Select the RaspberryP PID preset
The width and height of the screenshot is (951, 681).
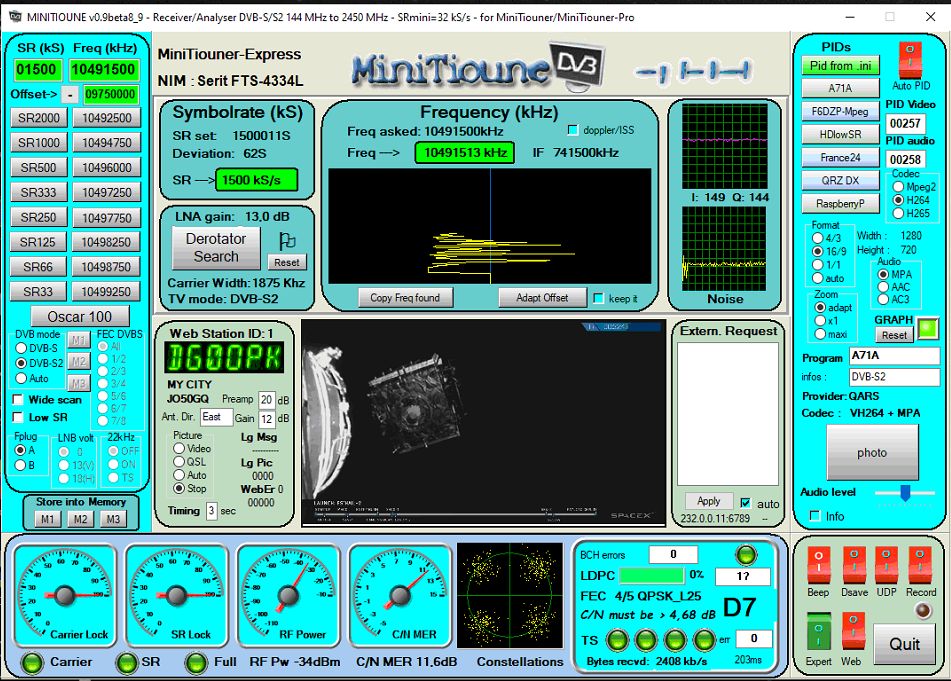click(x=840, y=204)
